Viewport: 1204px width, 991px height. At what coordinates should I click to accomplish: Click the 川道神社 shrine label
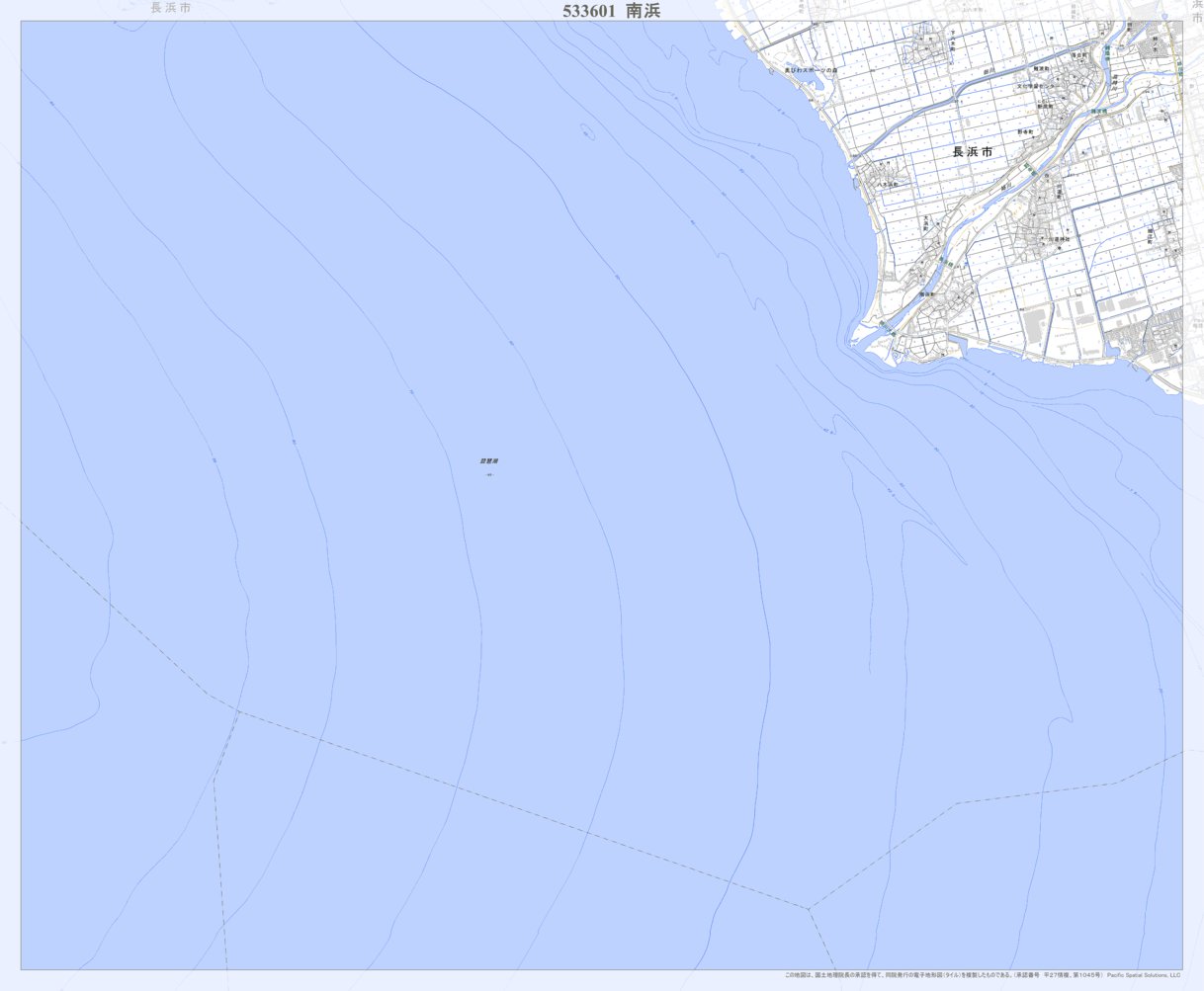tap(1059, 239)
